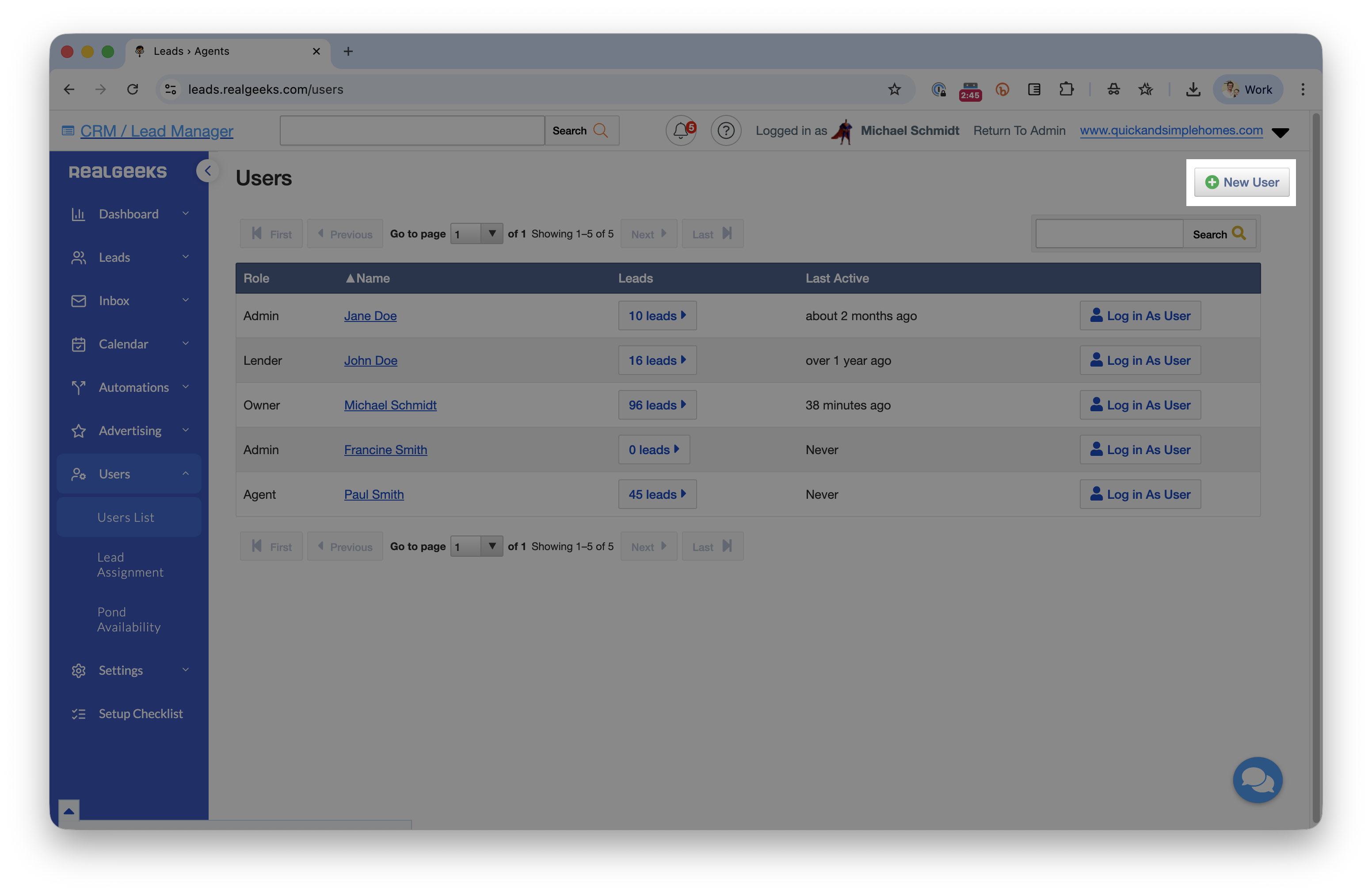Open the live chat bubble

pos(1257,780)
